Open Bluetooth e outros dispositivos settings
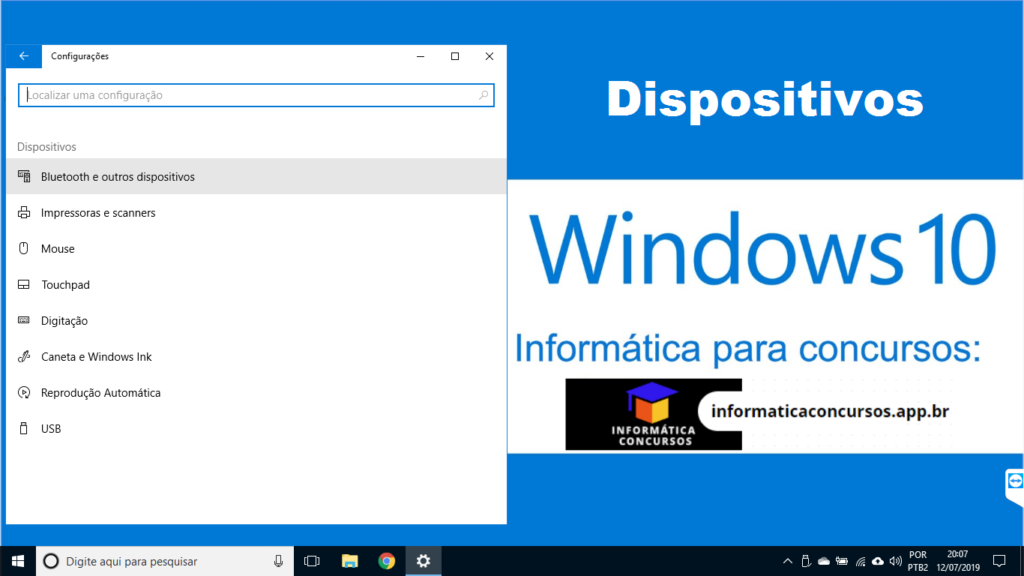 [x=118, y=177]
